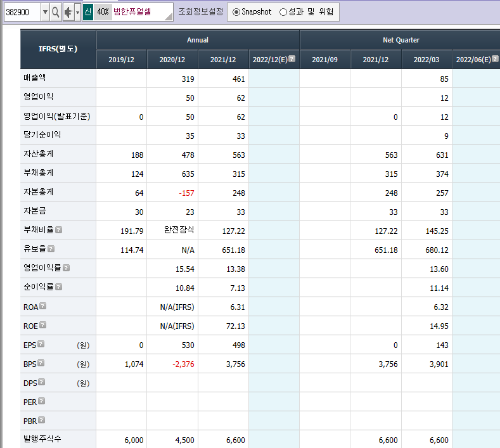Click the red -2,376 BPS value
This screenshot has width=500, height=448.
click(x=183, y=364)
